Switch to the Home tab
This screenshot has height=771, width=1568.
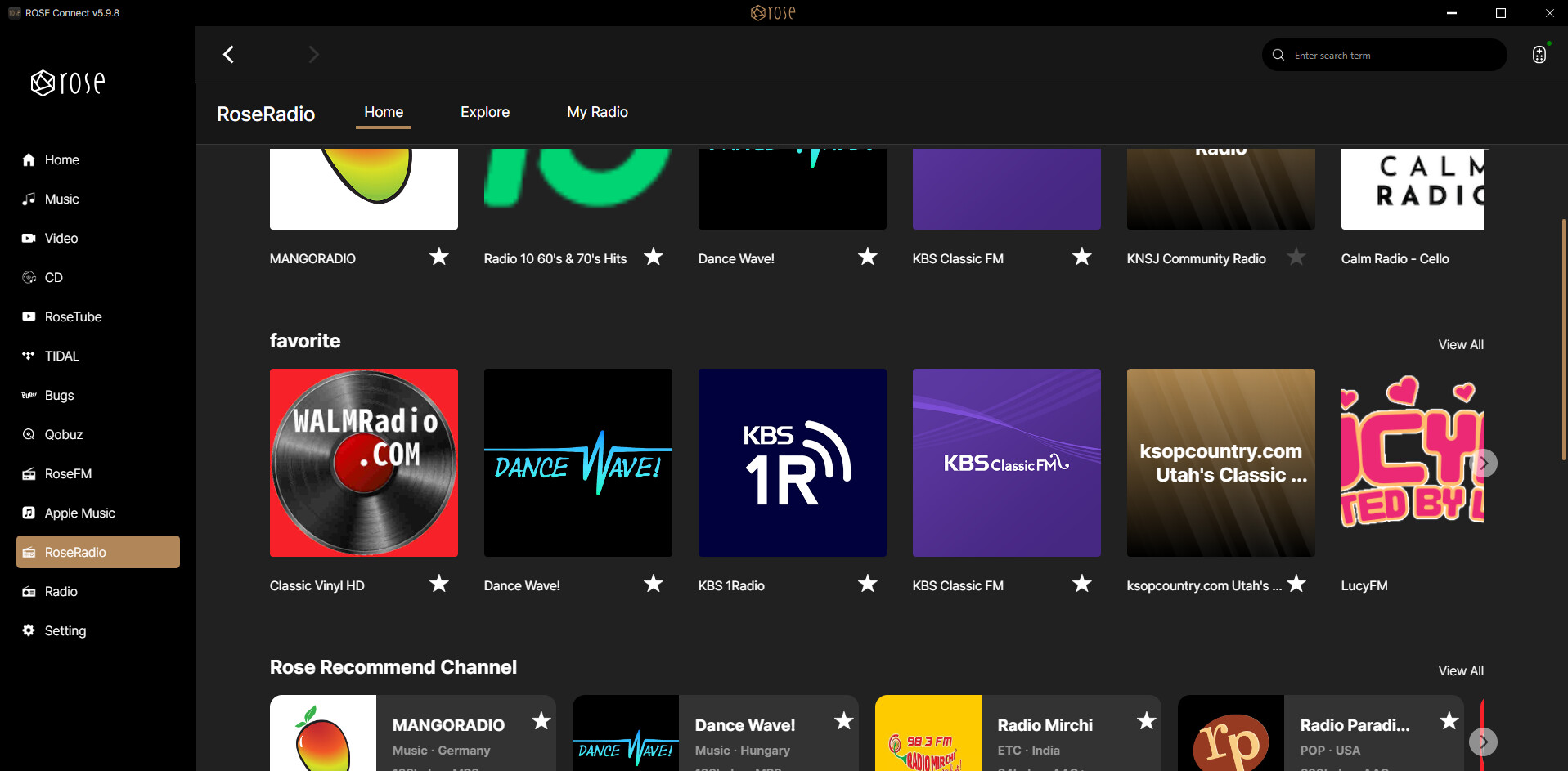pos(384,112)
